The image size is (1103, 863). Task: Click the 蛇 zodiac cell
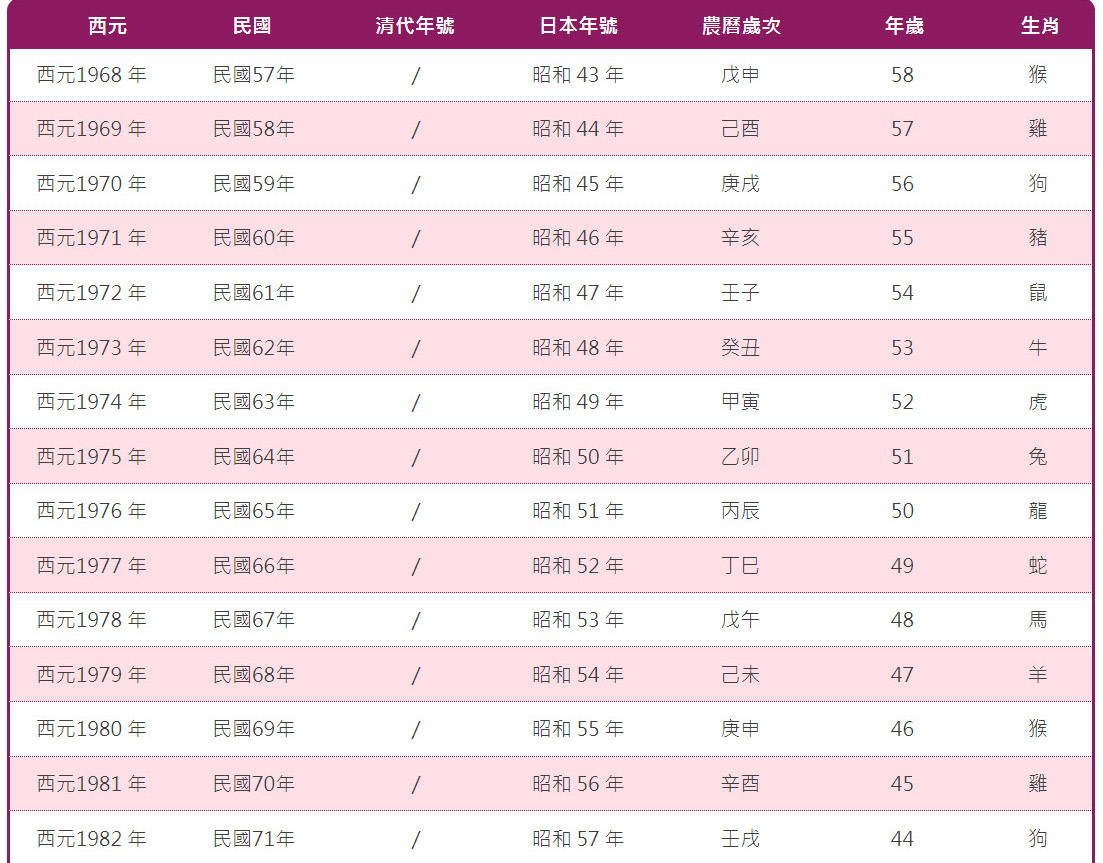[x=1038, y=565]
